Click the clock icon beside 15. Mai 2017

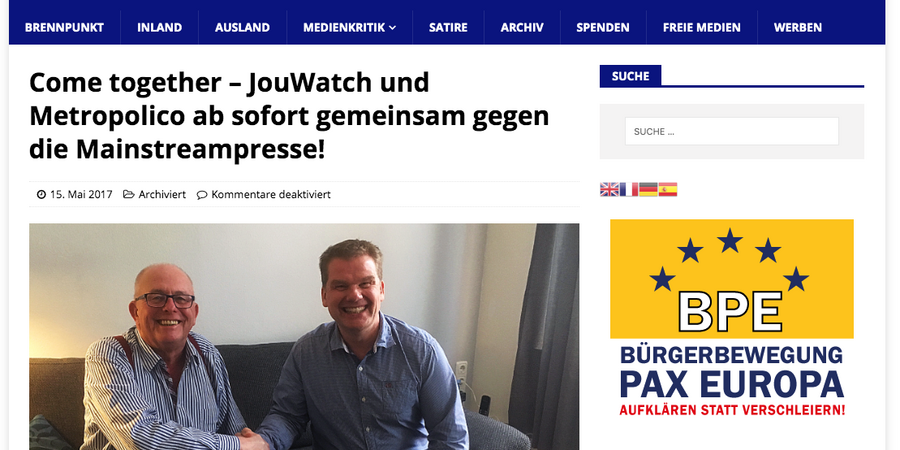coord(41,195)
